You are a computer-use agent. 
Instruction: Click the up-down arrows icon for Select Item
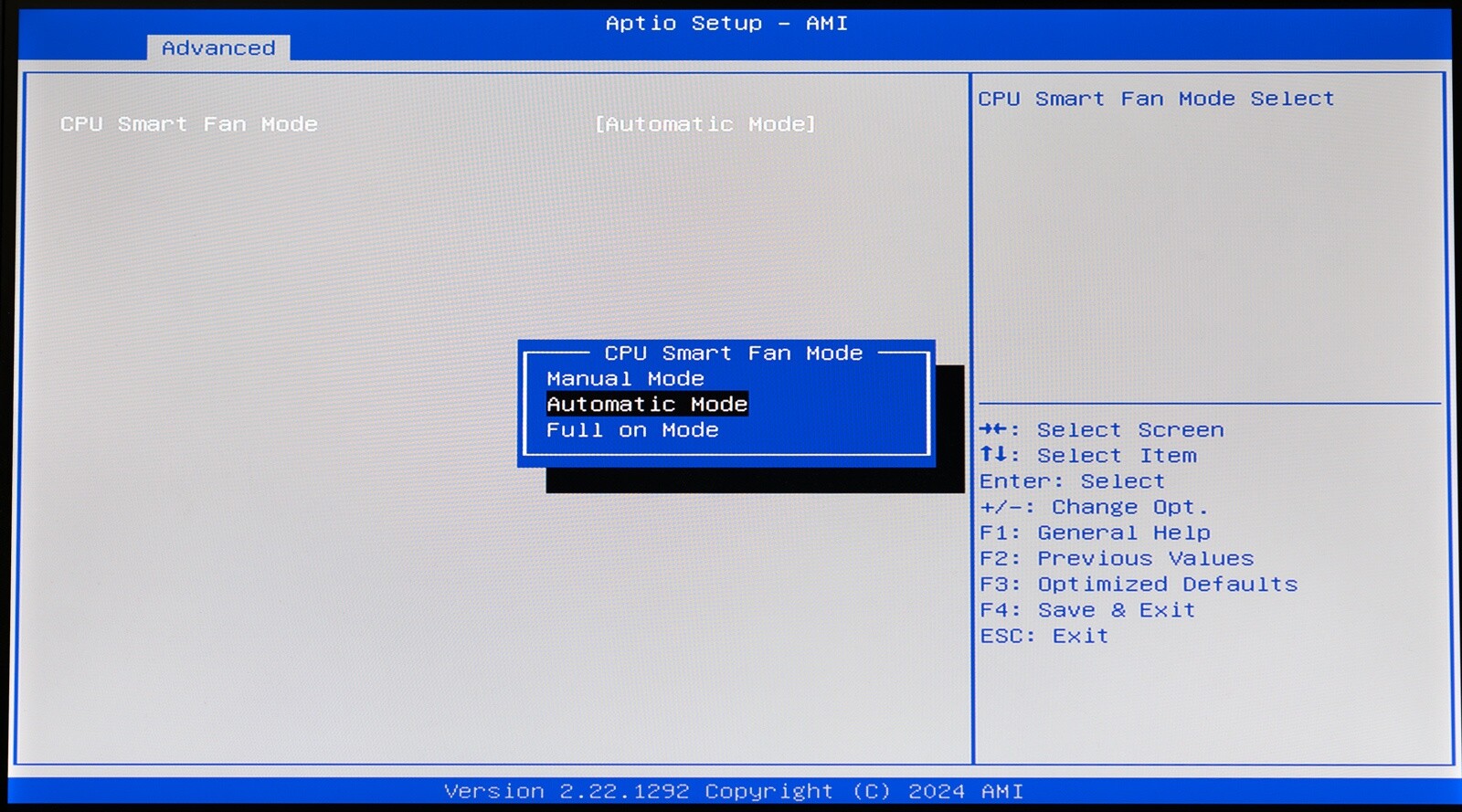(x=992, y=455)
